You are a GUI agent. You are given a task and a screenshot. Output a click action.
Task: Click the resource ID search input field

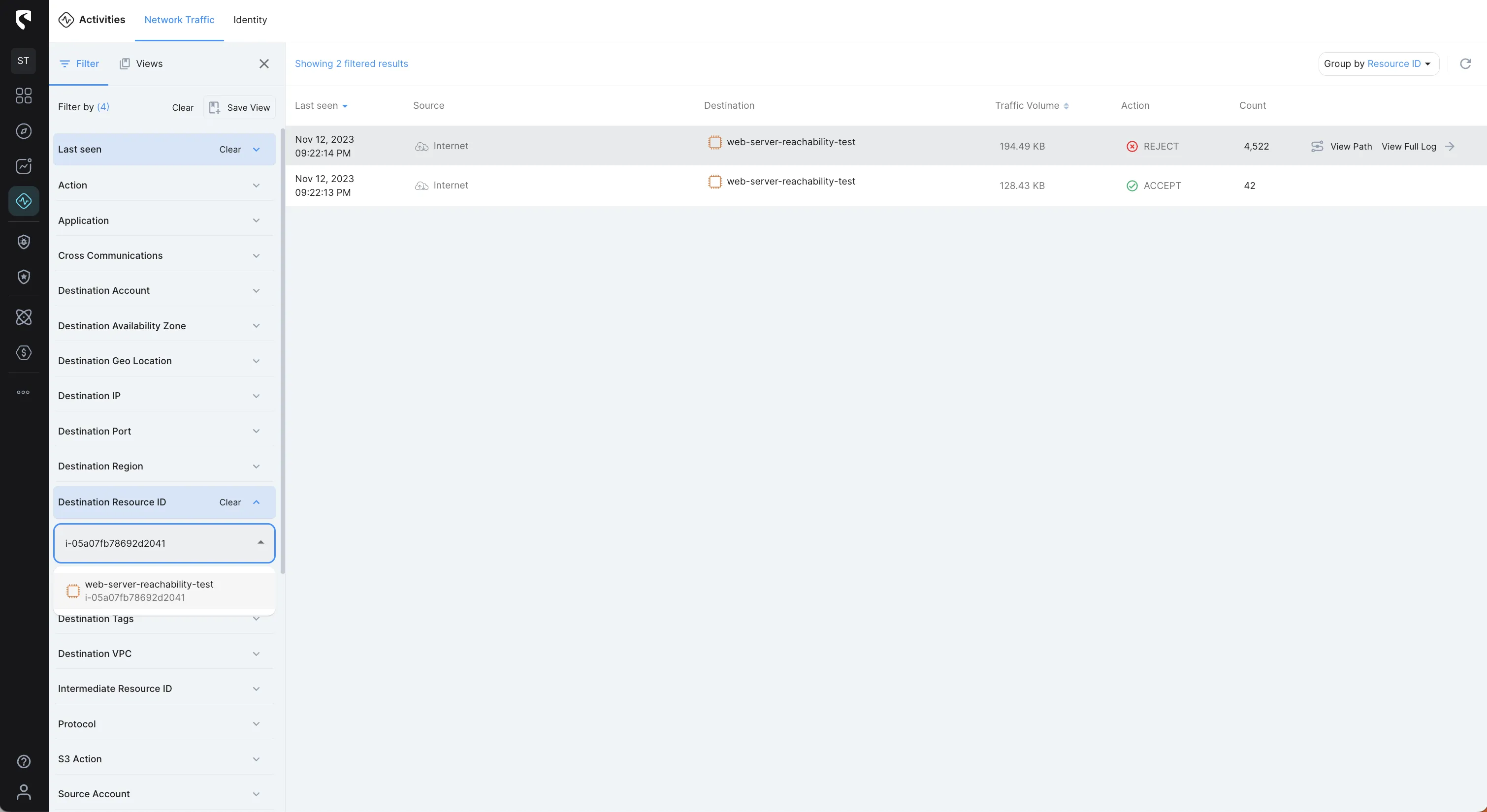point(164,544)
